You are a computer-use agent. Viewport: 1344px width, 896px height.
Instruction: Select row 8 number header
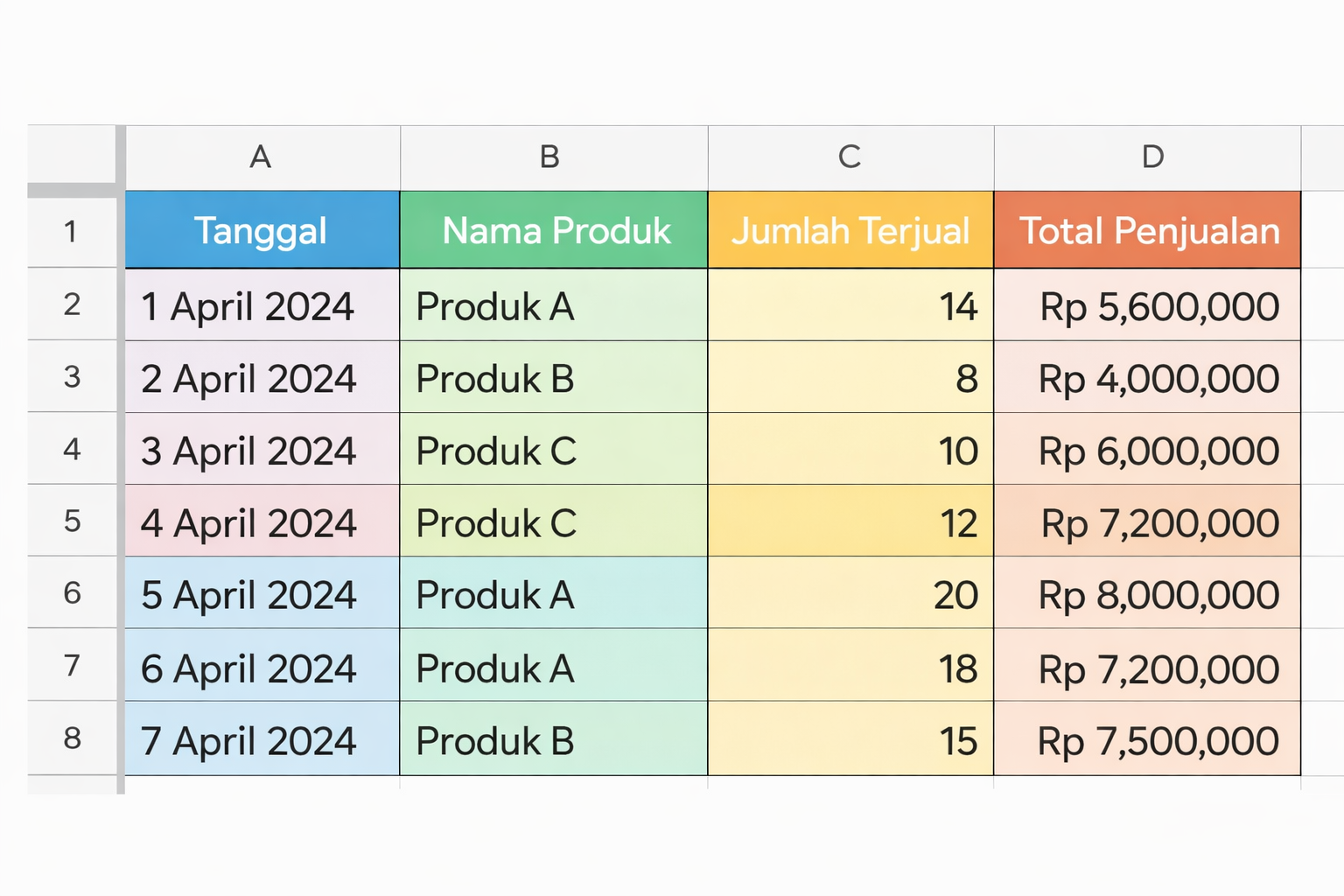[72, 738]
